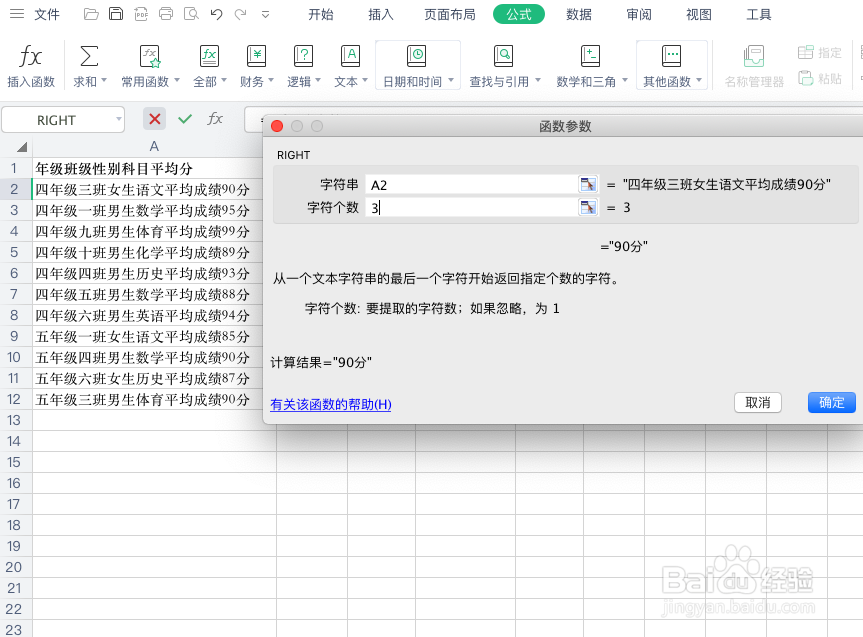Confirm the formula with the green checkmark

pyautogui.click(x=185, y=118)
